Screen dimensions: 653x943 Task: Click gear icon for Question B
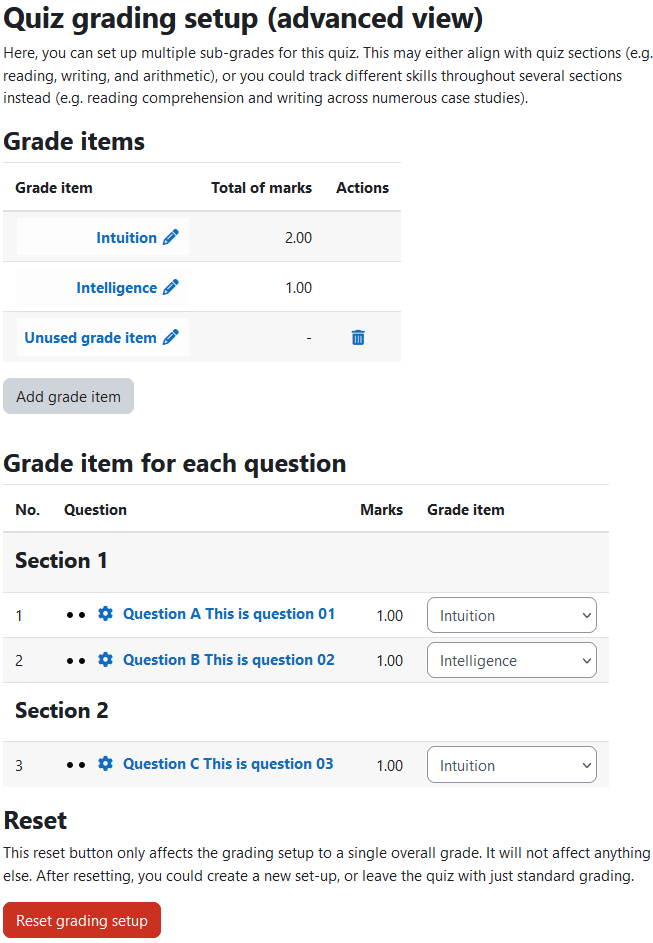pyautogui.click(x=105, y=660)
